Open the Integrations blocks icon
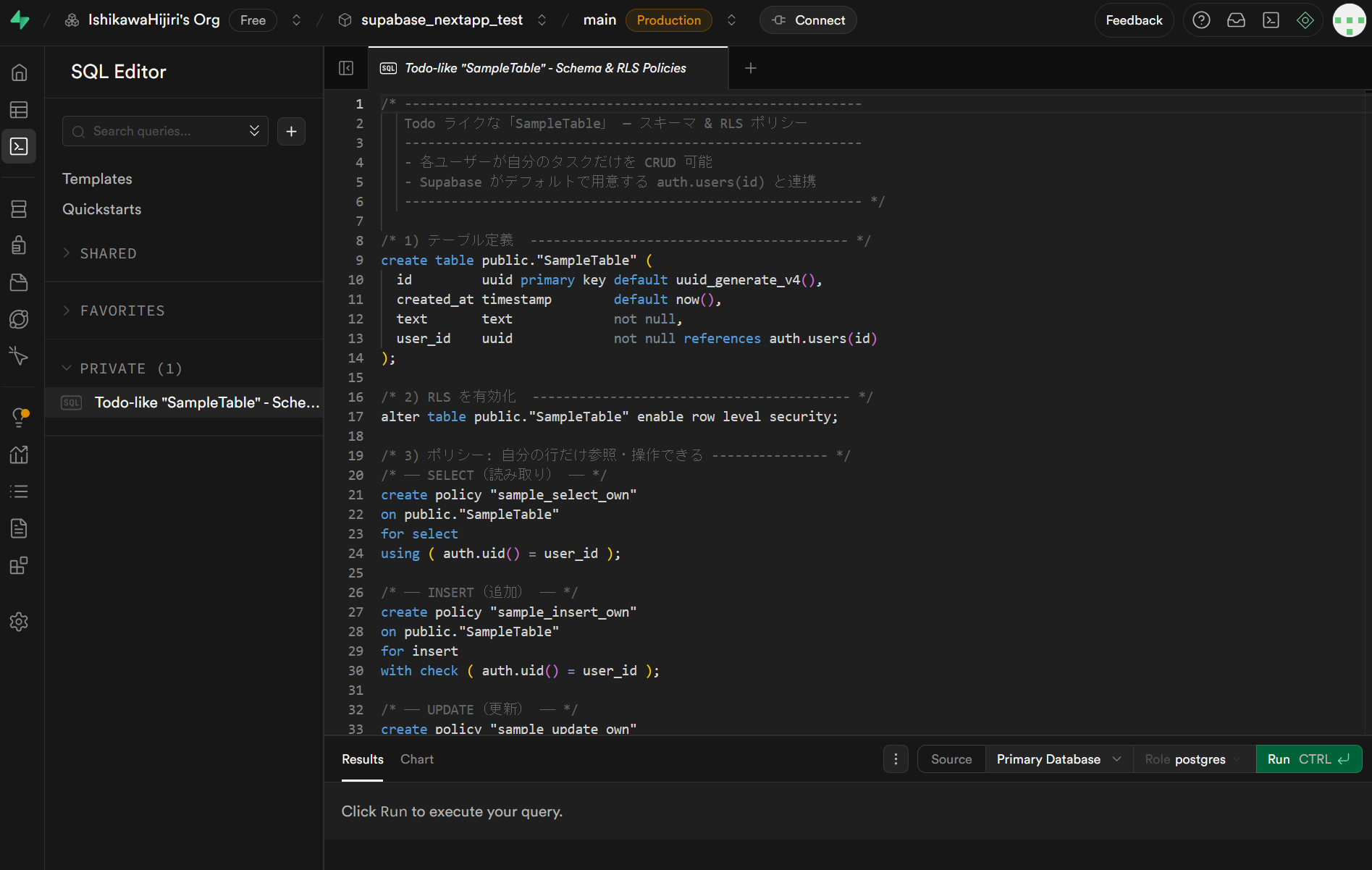Screen dimensions: 1372x870 (x=20, y=565)
